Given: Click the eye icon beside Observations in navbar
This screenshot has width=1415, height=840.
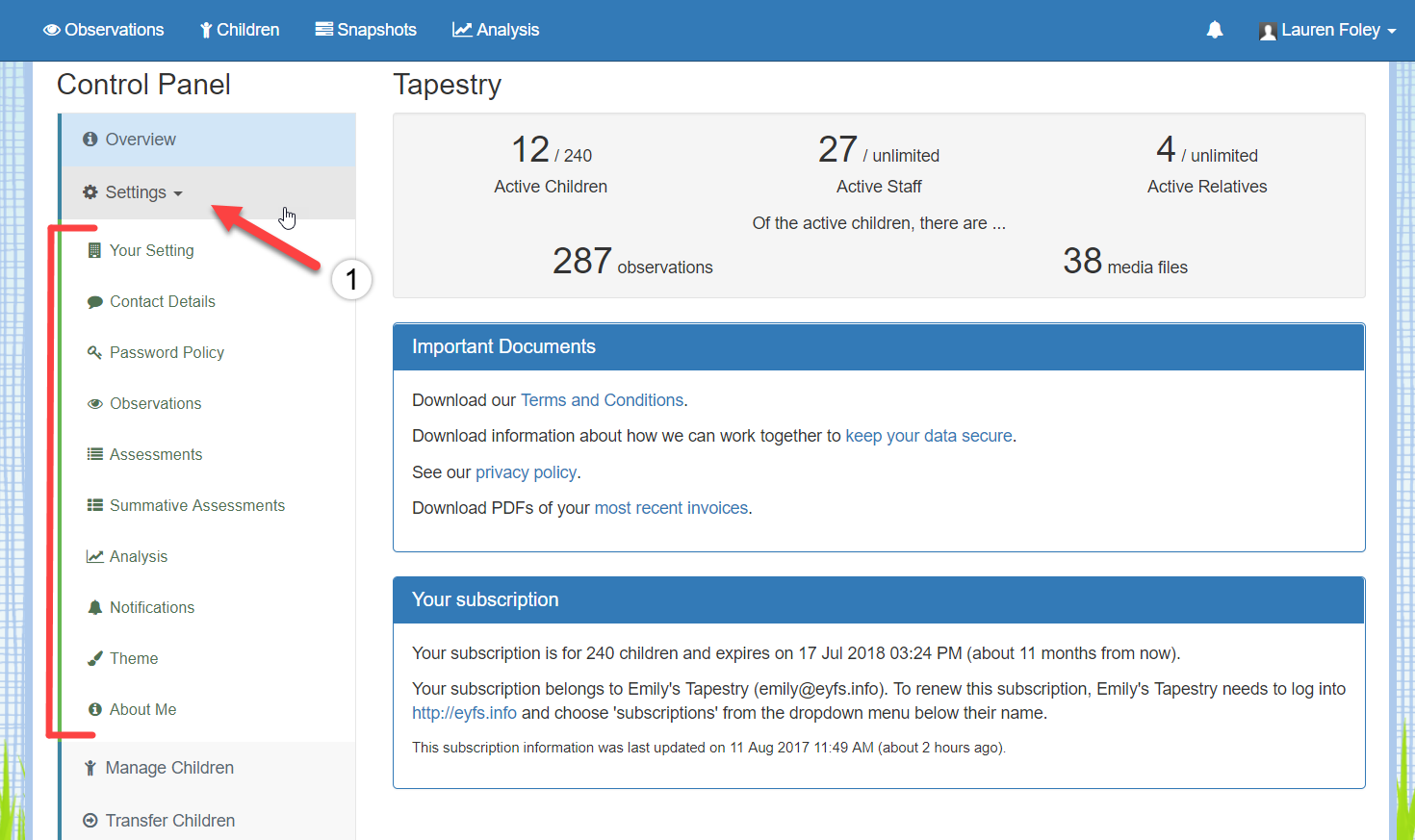Looking at the screenshot, I should point(52,30).
